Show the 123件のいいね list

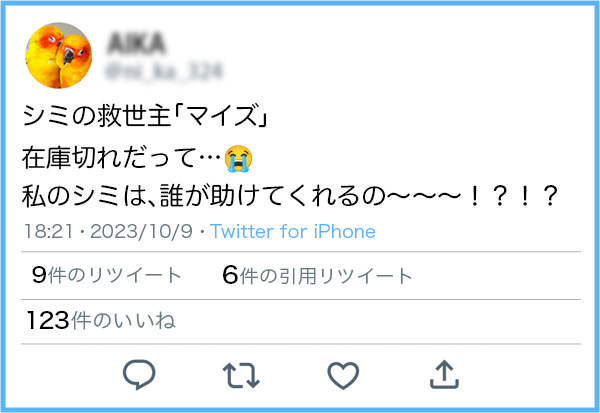(101, 320)
